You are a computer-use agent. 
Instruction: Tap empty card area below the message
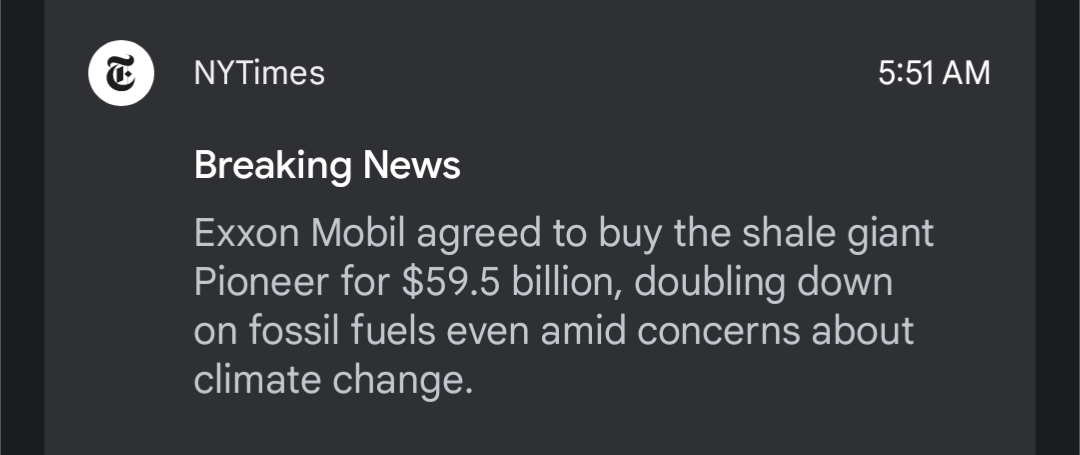pos(540,425)
